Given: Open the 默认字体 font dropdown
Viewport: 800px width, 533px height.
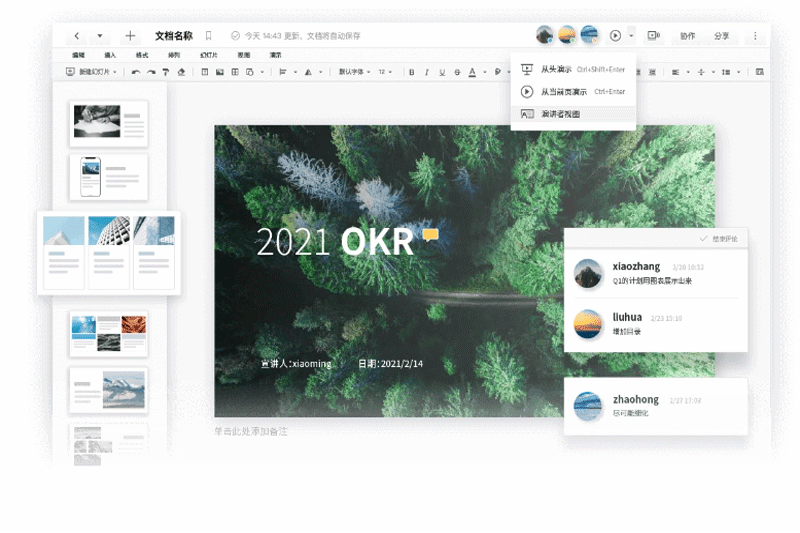Looking at the screenshot, I should coord(354,72).
